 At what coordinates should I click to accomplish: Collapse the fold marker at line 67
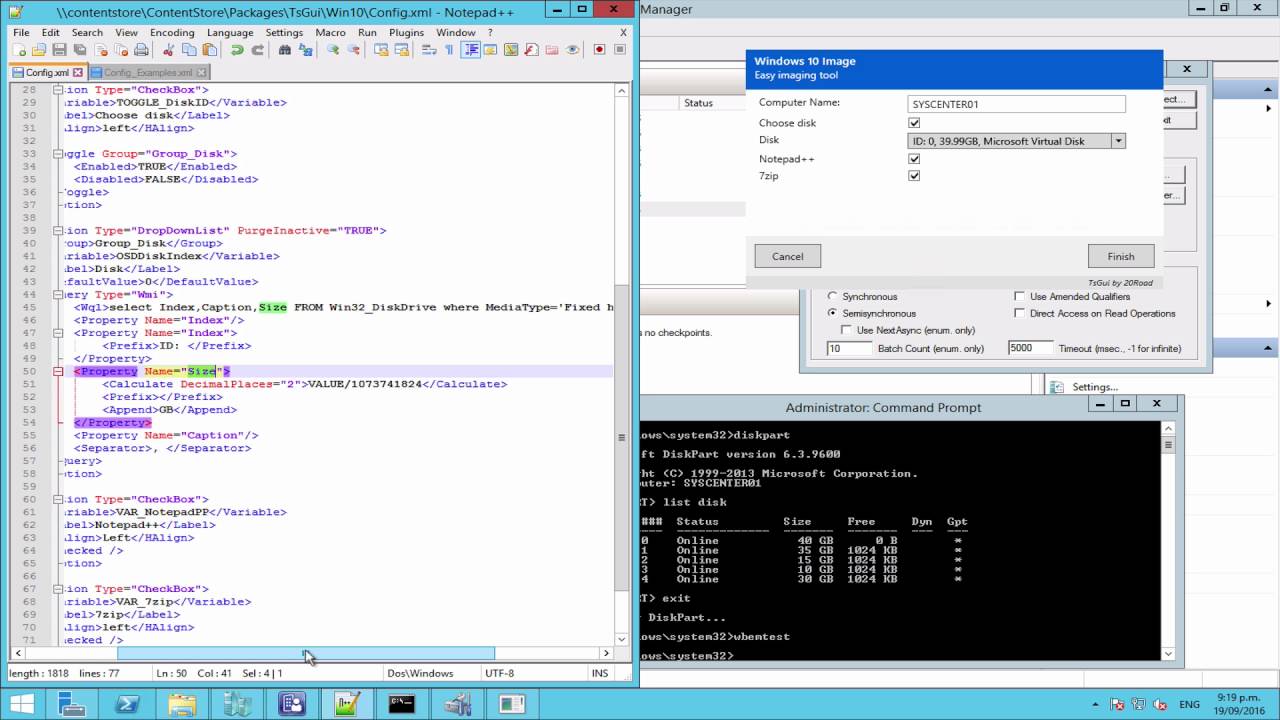(58, 589)
